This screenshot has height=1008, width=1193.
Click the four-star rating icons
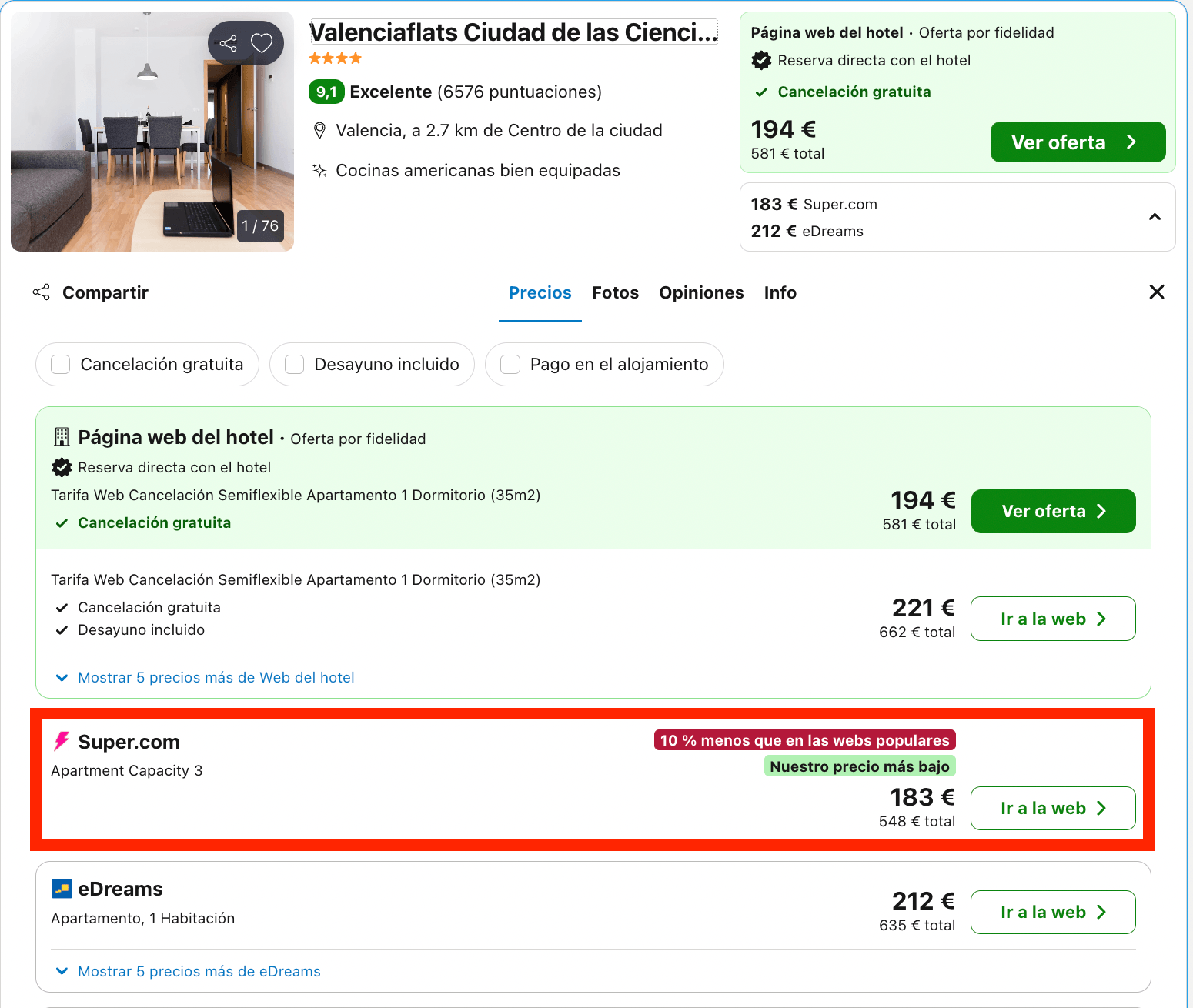[x=335, y=58]
